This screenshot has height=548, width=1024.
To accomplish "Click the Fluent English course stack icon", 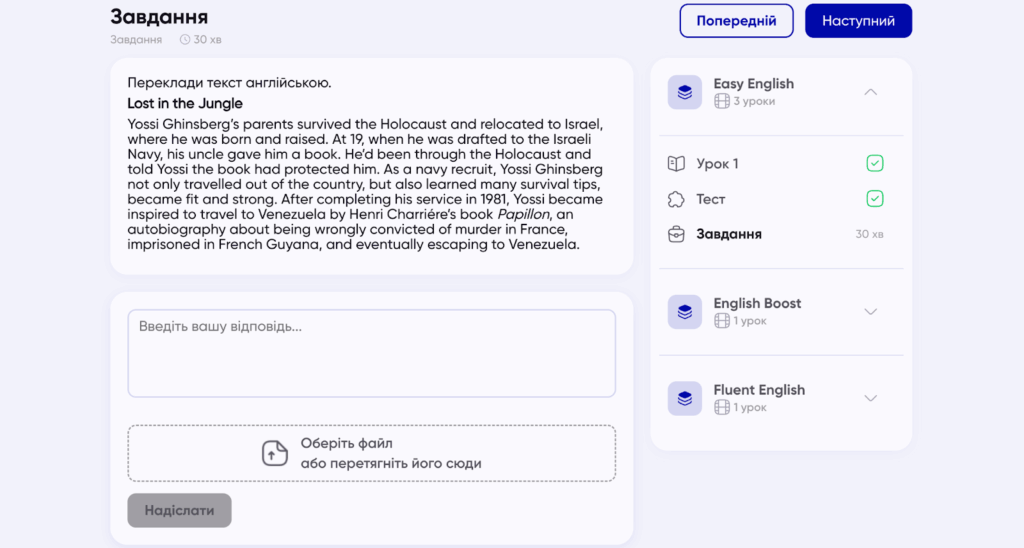I will point(684,398).
